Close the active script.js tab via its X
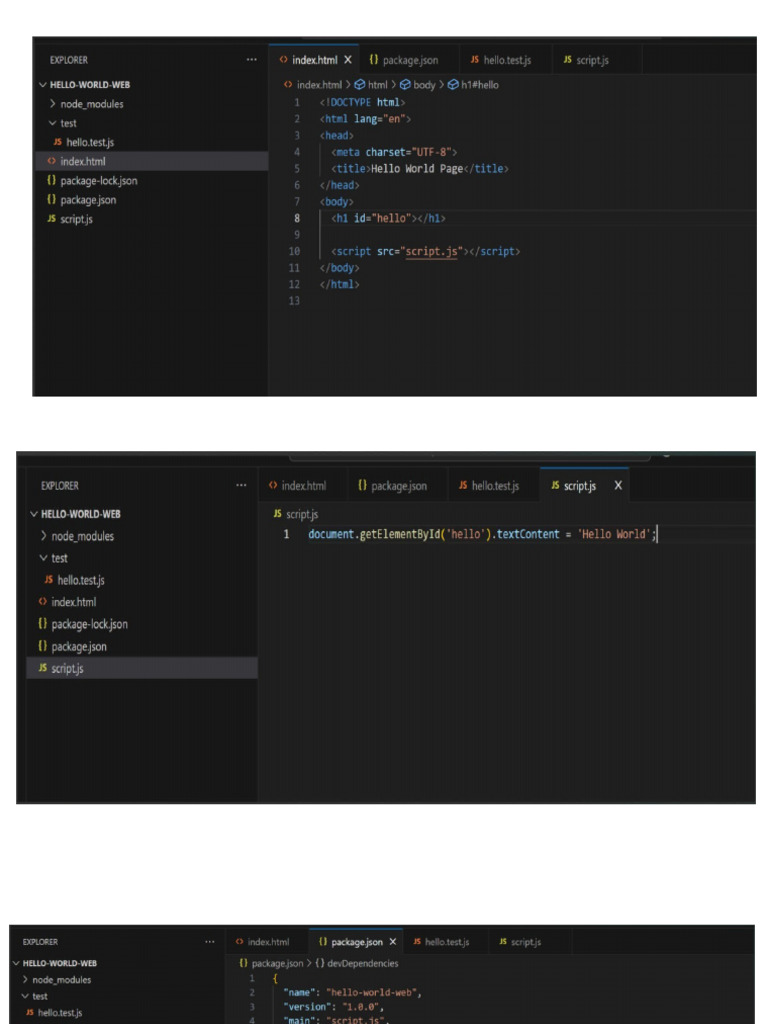This screenshot has height=1024, width=768. pos(618,486)
